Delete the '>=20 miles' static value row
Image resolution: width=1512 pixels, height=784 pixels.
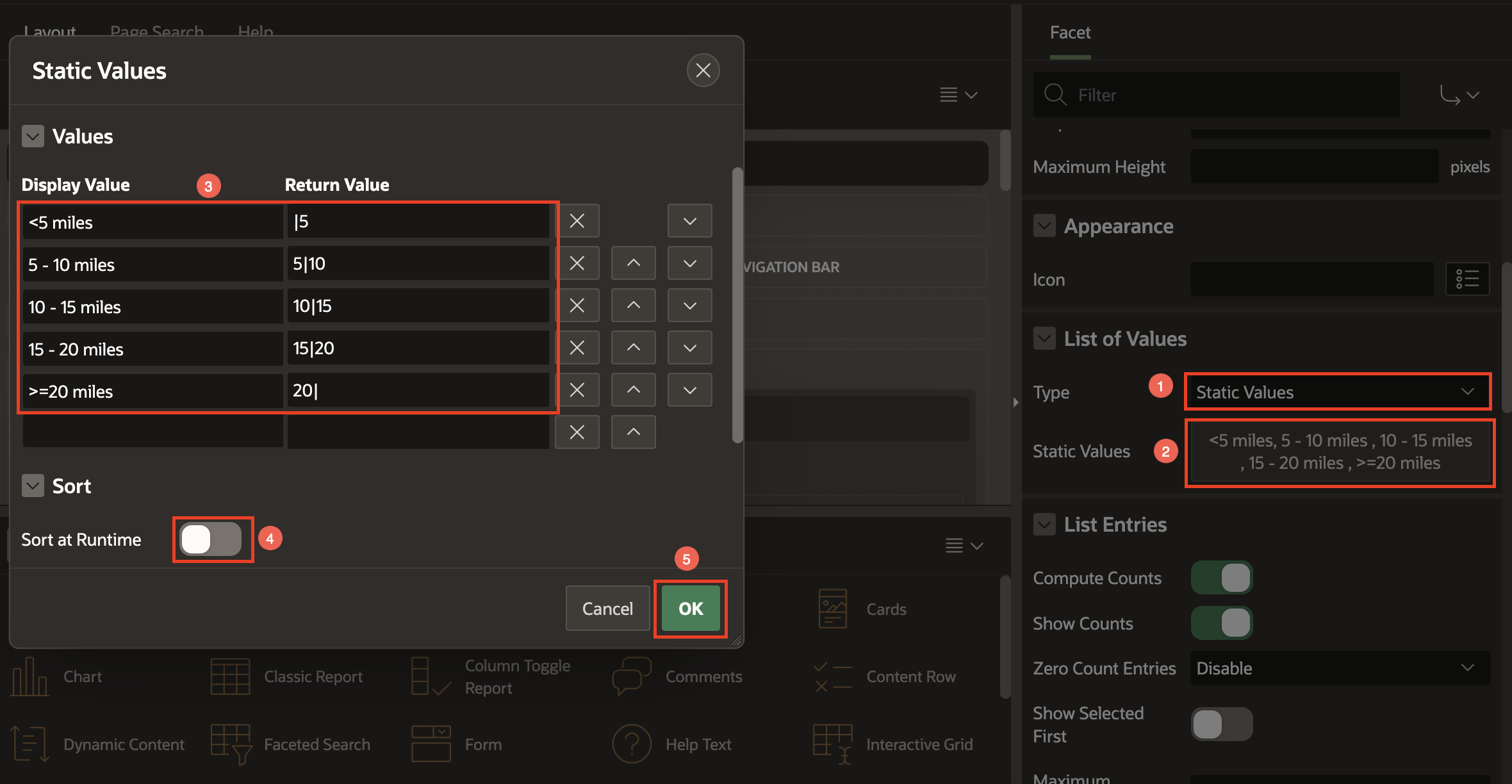(x=577, y=390)
